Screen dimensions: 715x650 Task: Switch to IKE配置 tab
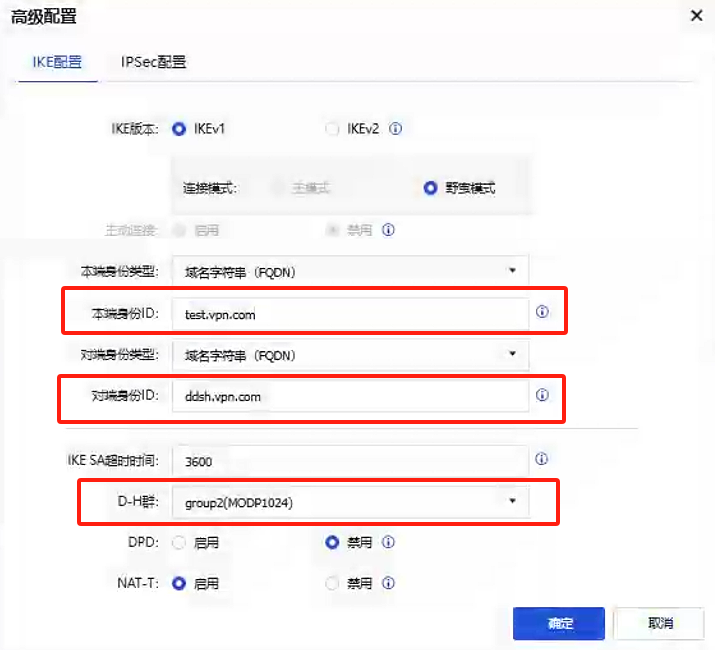57,62
